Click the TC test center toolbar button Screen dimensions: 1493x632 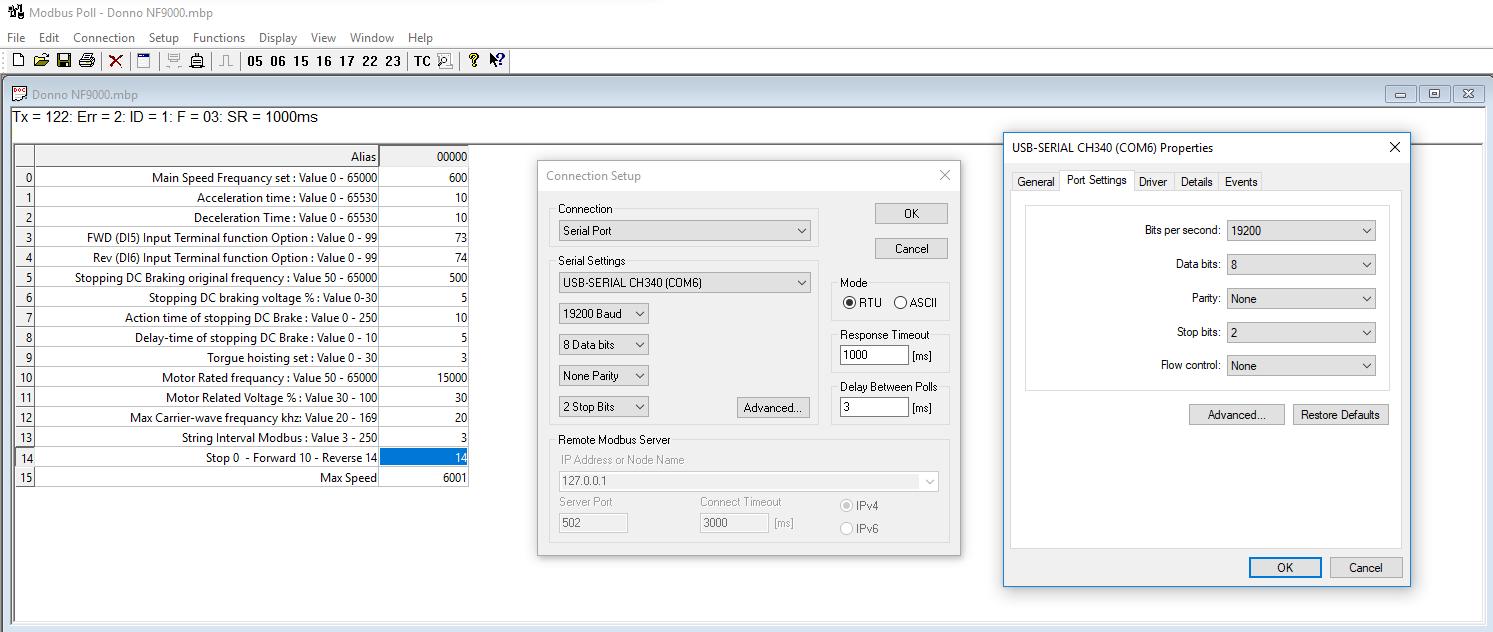[422, 61]
